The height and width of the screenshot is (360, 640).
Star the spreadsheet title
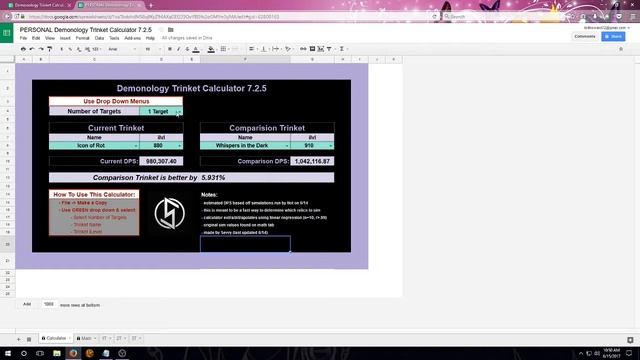click(x=161, y=30)
